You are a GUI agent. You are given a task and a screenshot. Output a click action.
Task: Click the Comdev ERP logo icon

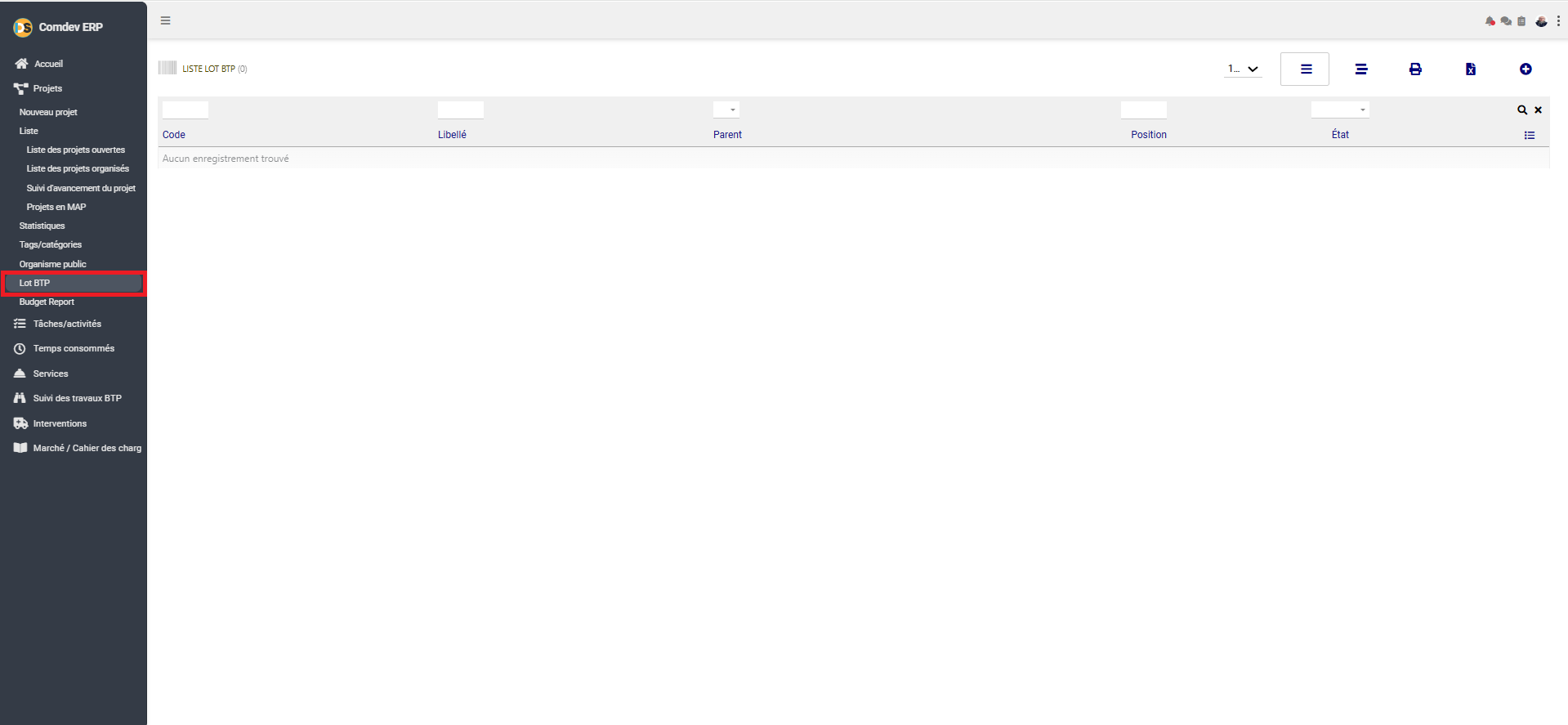(x=23, y=28)
